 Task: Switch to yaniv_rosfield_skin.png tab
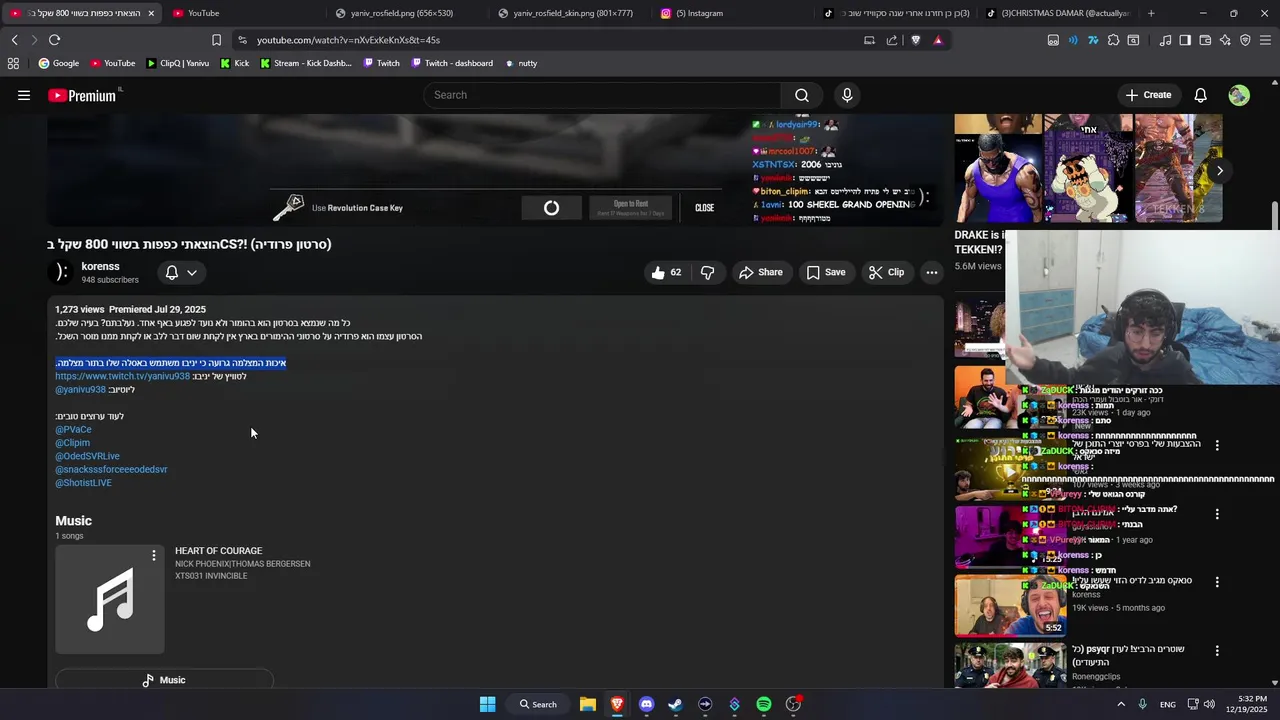(572, 13)
